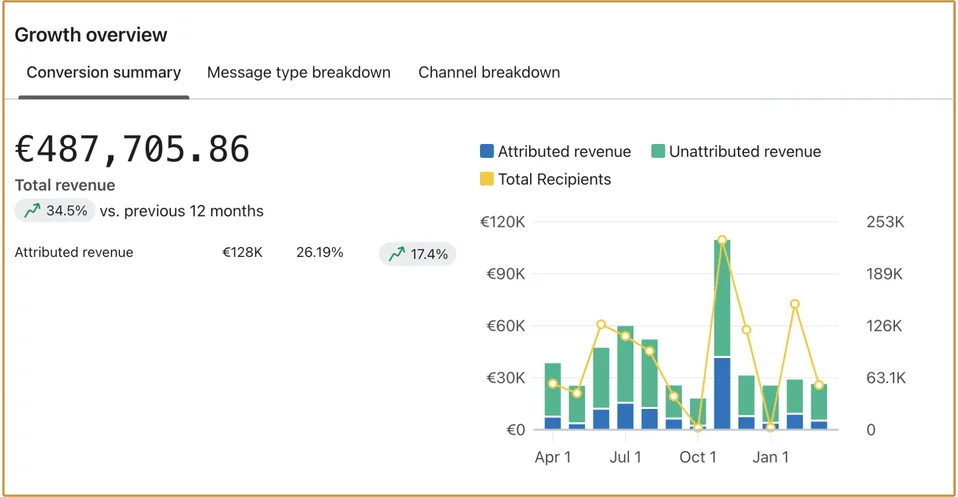Click the €487,705.86 total revenue figure

[x=133, y=150]
